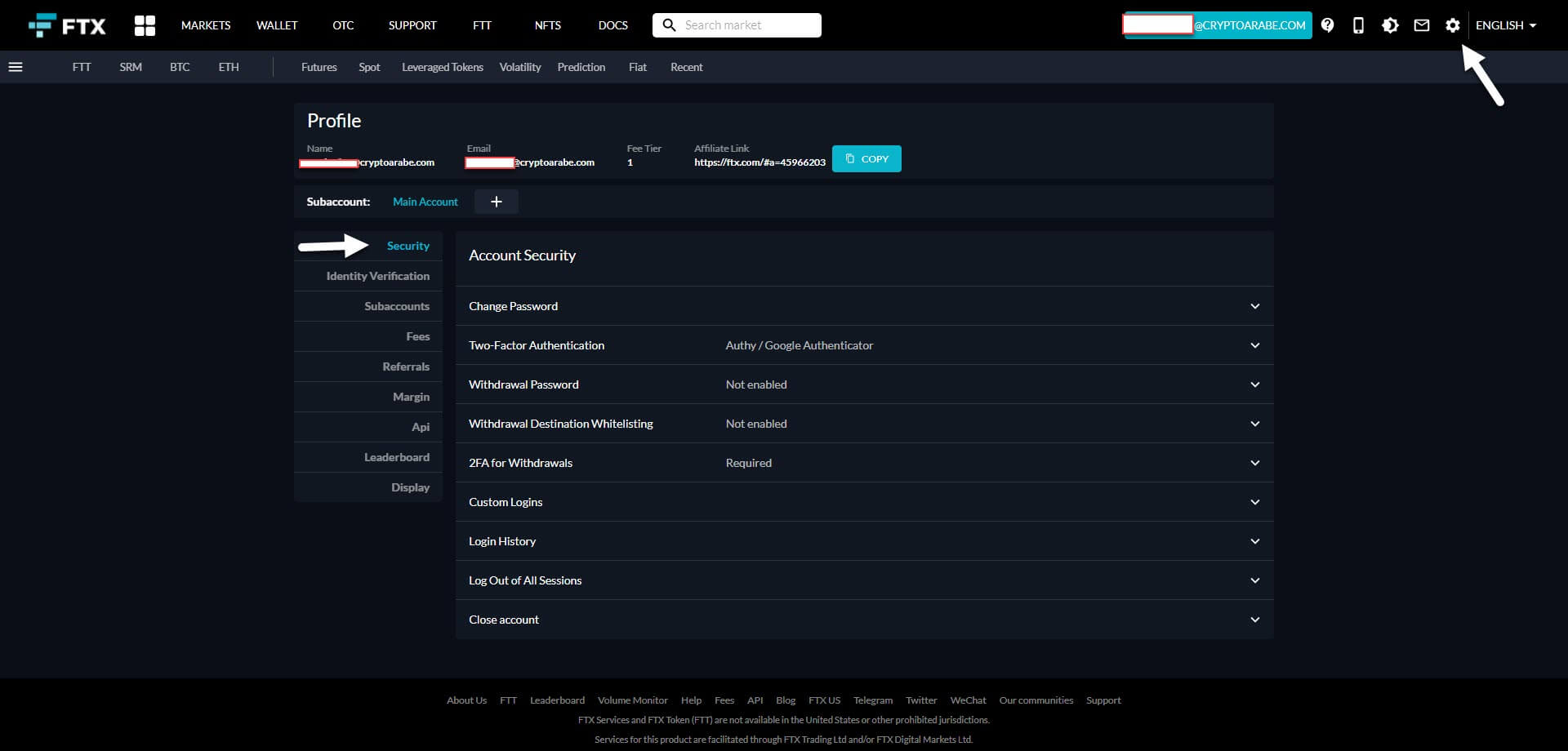Add a new subaccount with plus button

click(x=496, y=202)
